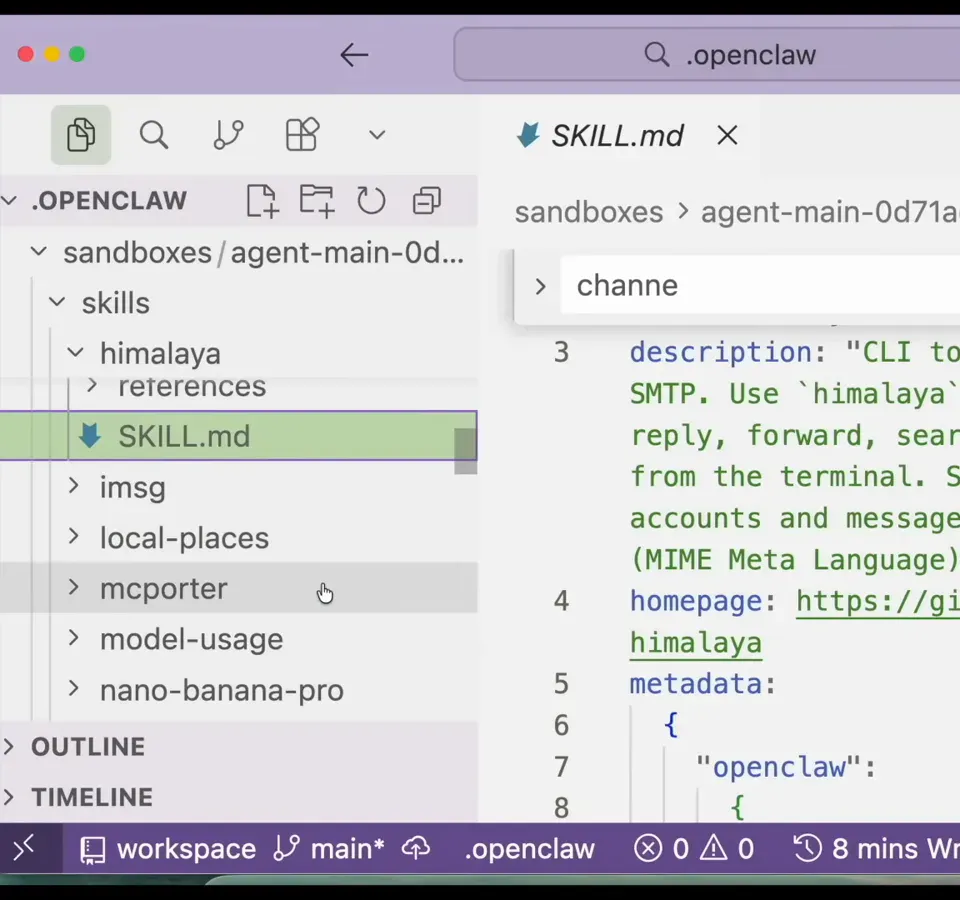
Task: Click the "openclaw" key on line 7
Action: click(x=778, y=767)
